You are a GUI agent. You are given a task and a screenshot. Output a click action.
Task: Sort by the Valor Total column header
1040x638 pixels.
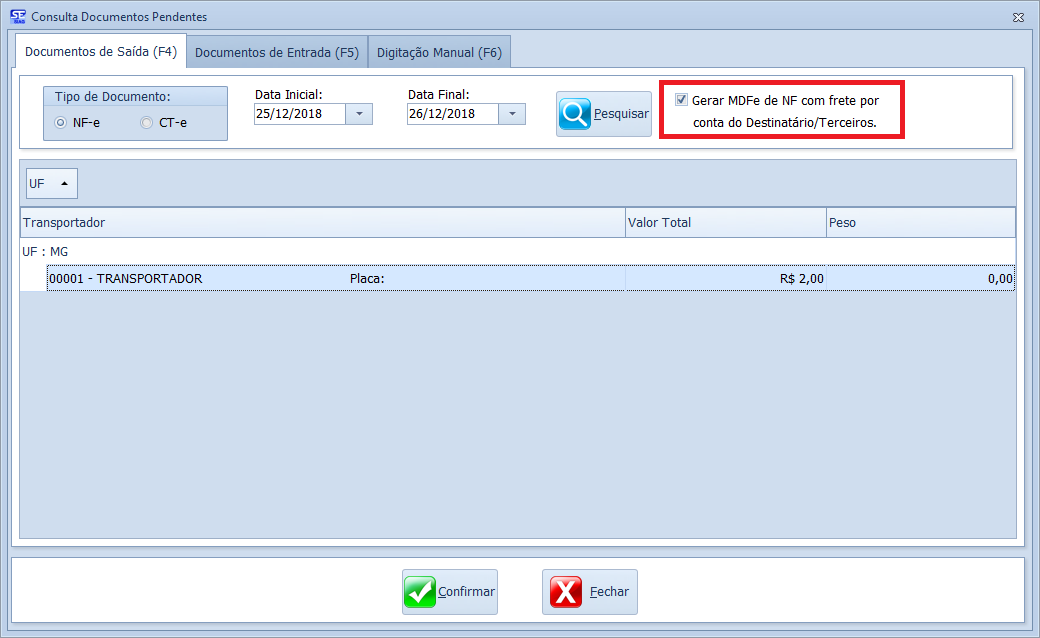click(724, 222)
